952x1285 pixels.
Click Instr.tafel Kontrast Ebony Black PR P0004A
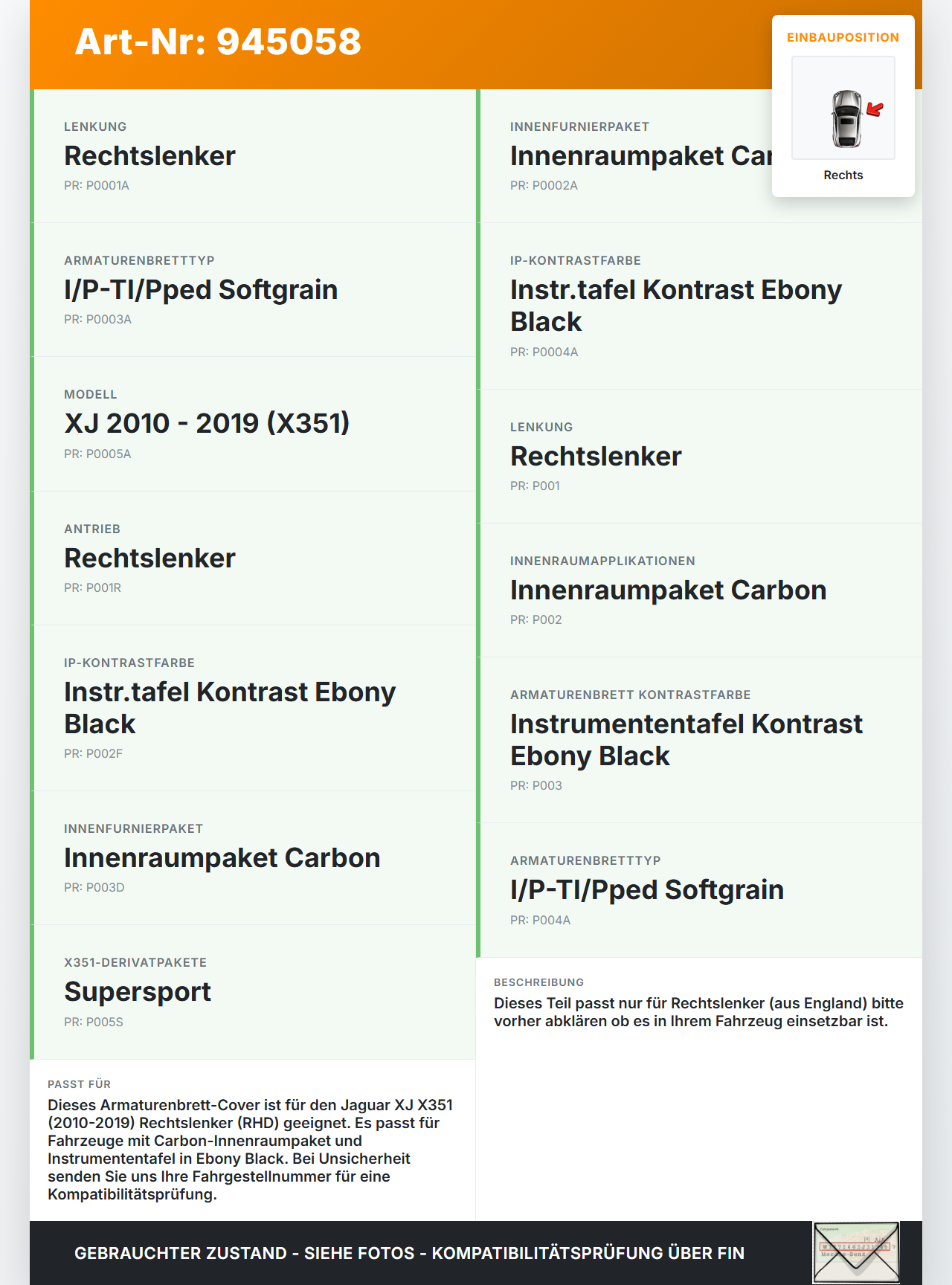point(699,306)
